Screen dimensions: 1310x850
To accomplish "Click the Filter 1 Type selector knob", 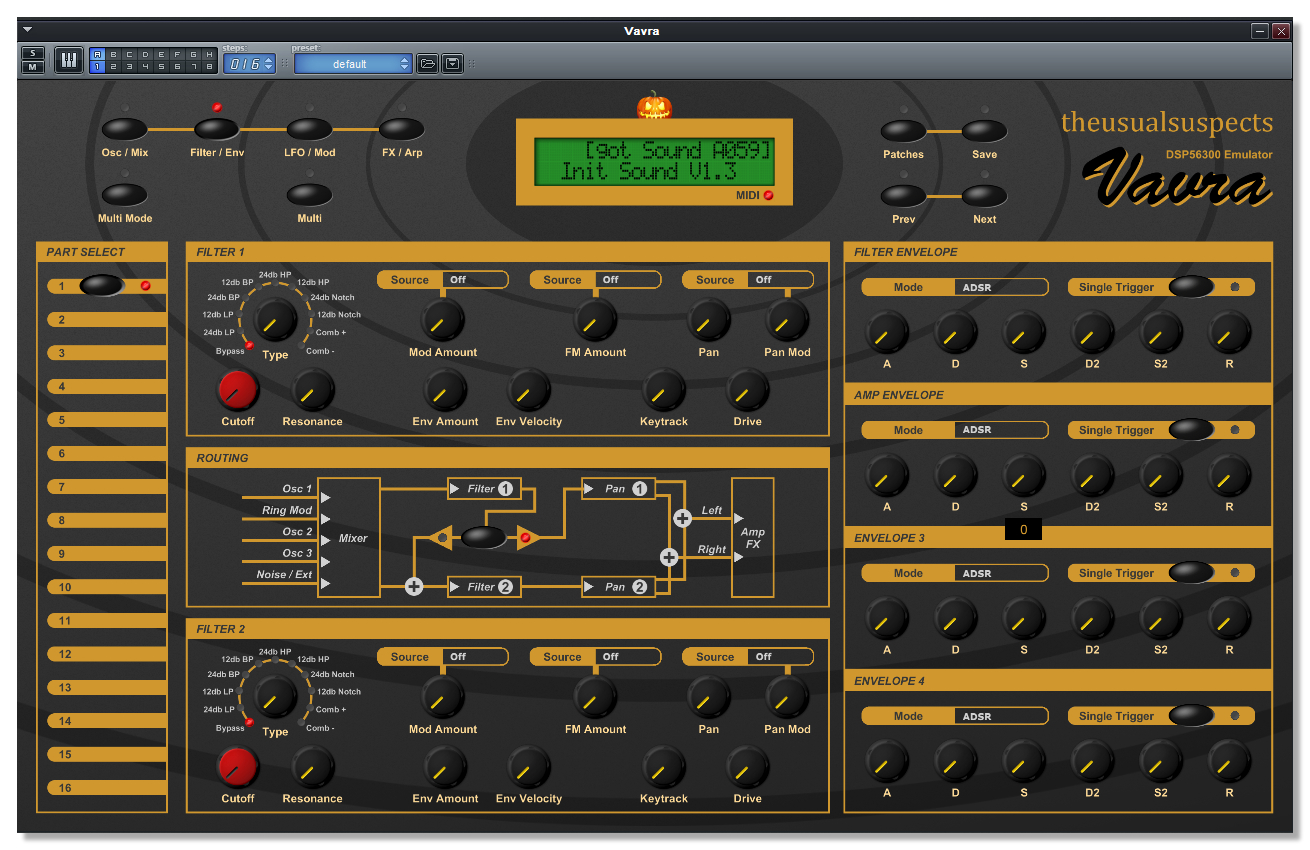I will coord(275,321).
